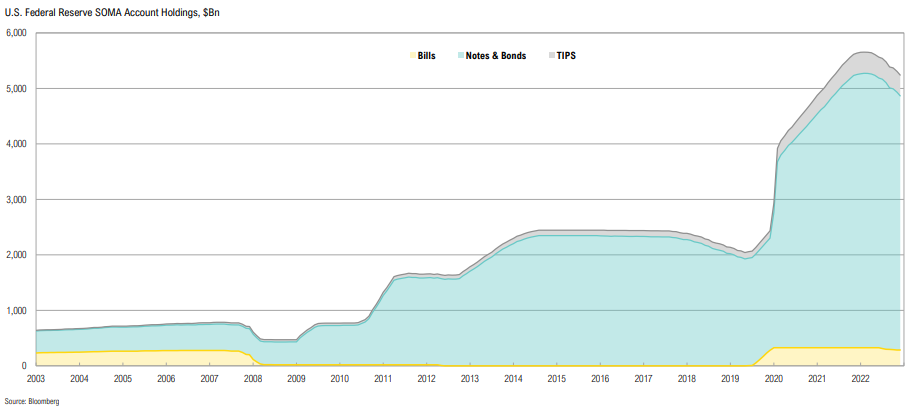Select the Bills legend label

[427, 55]
